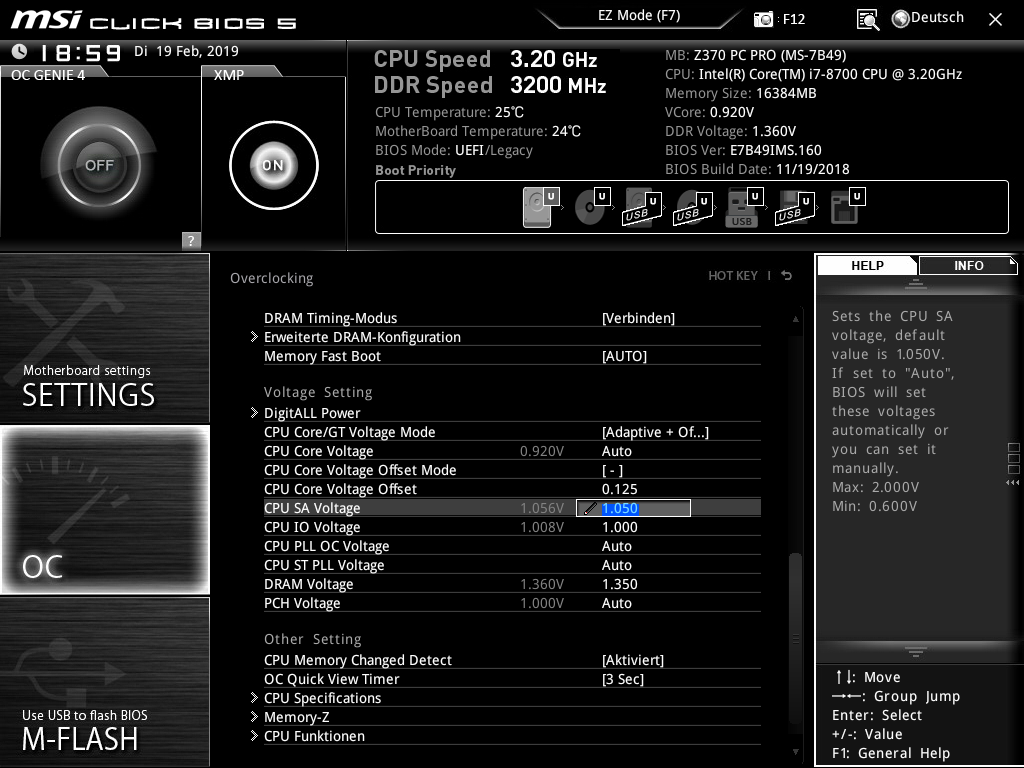Select CPU Core Voltage Offset value 0.125
This screenshot has height=768, width=1024.
[x=619, y=489]
